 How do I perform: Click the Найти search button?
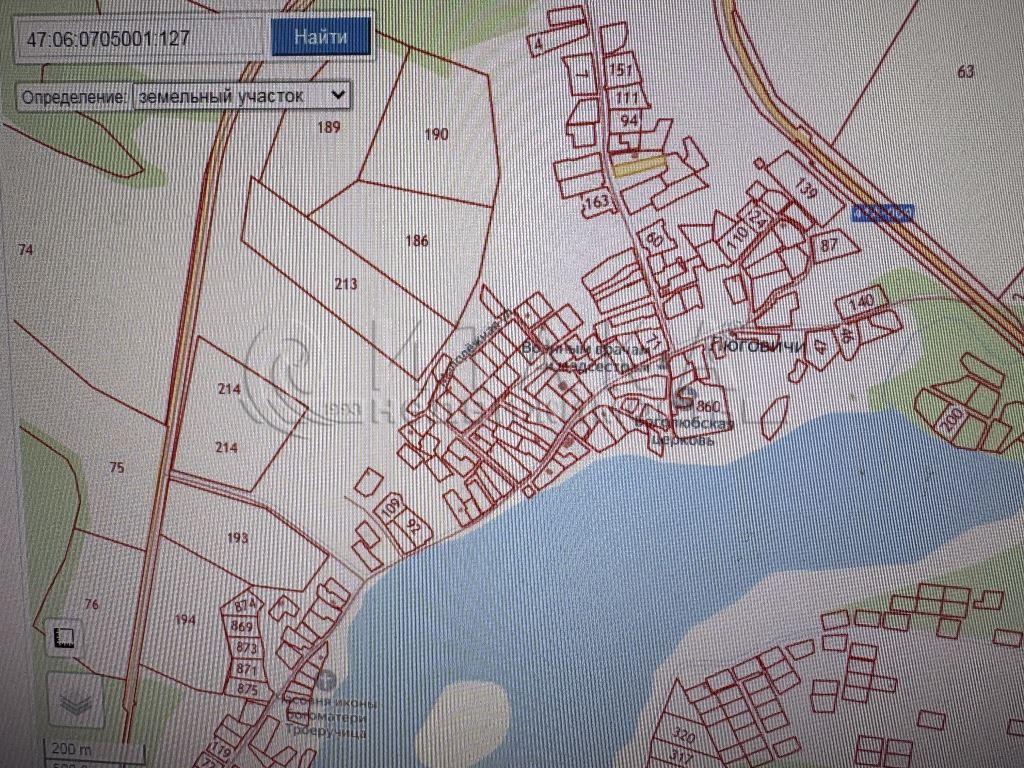point(321,38)
